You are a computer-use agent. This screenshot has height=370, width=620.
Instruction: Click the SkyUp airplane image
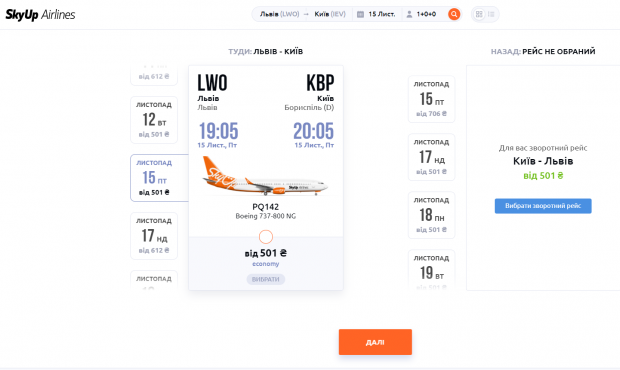[x=265, y=176]
